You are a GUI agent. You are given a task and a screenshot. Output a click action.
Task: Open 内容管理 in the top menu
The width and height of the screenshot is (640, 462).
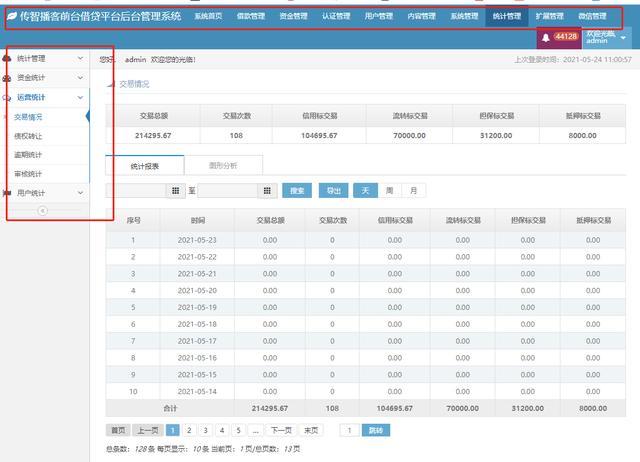422,16
